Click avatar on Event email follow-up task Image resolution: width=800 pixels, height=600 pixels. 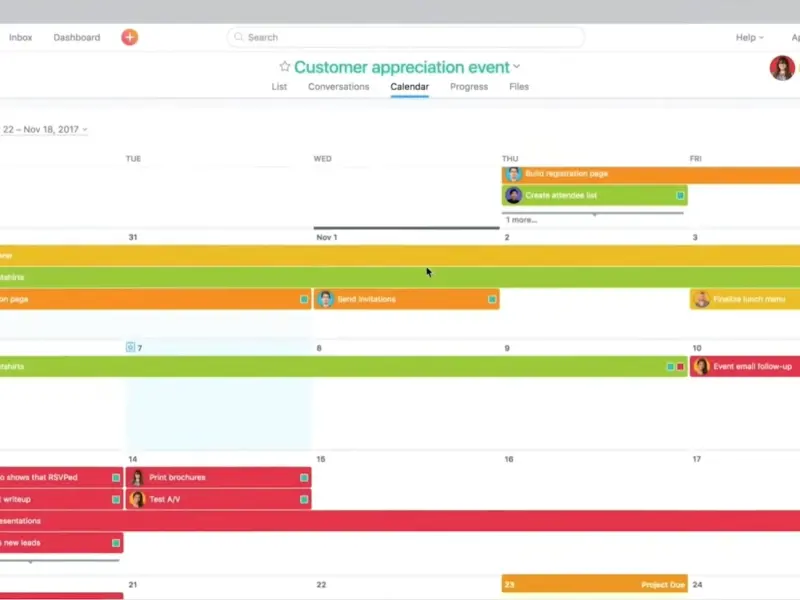(x=701, y=367)
